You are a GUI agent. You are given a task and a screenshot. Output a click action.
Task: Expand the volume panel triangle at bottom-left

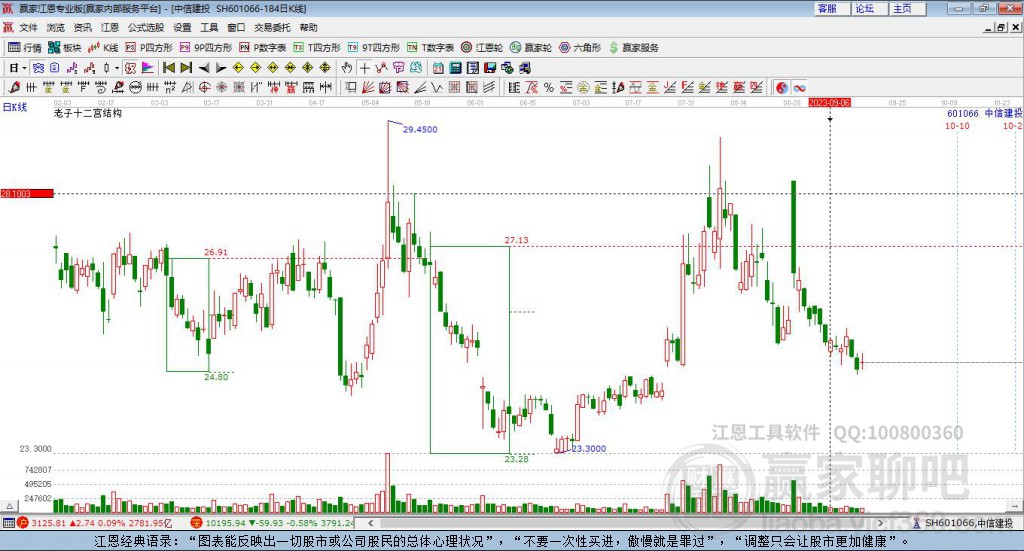click(x=9, y=506)
